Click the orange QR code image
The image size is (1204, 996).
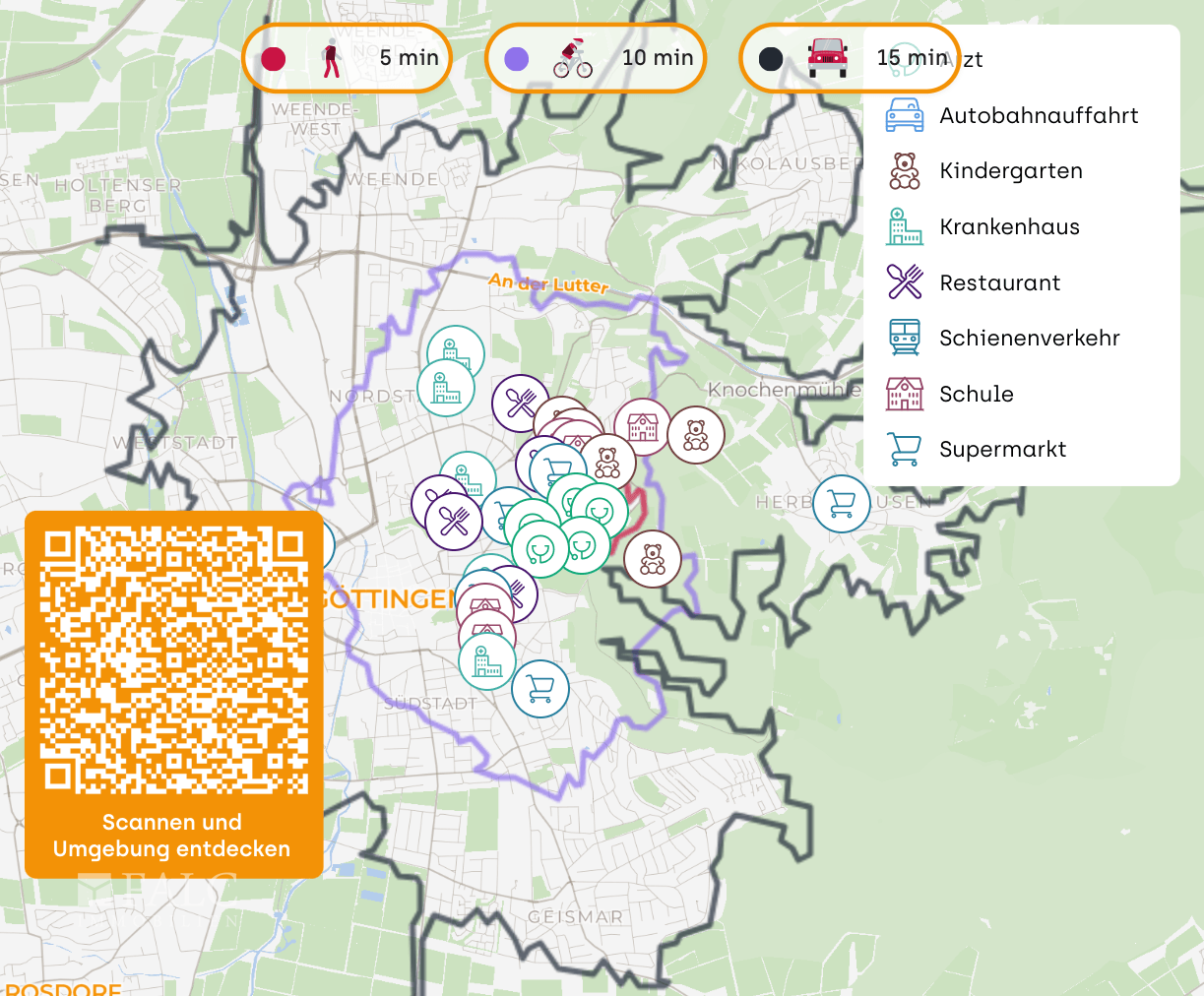click(174, 661)
